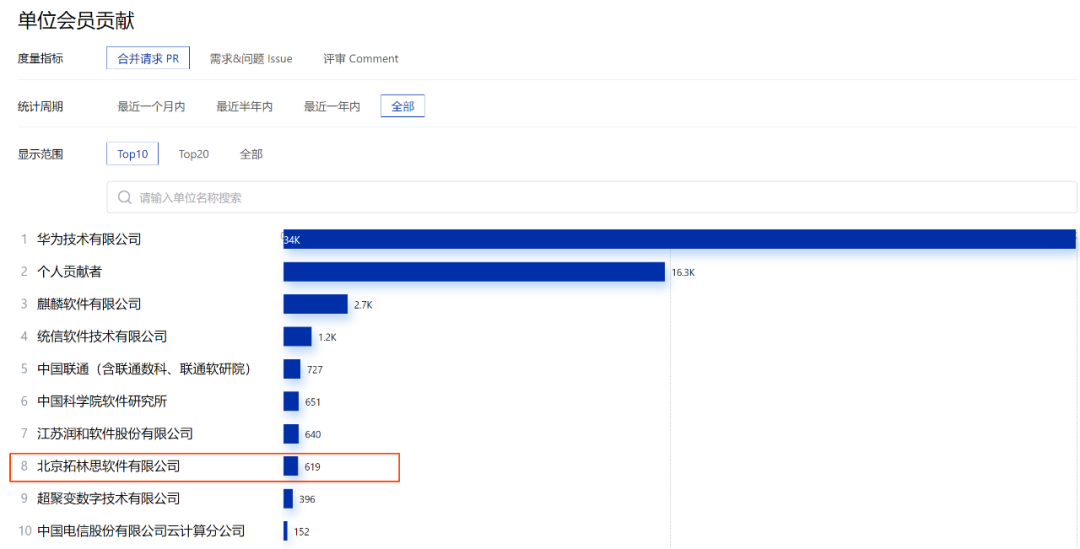Image resolution: width=1080 pixels, height=549 pixels.
Task: Click 中国科学院软件研究所 row label
Action: tap(102, 401)
